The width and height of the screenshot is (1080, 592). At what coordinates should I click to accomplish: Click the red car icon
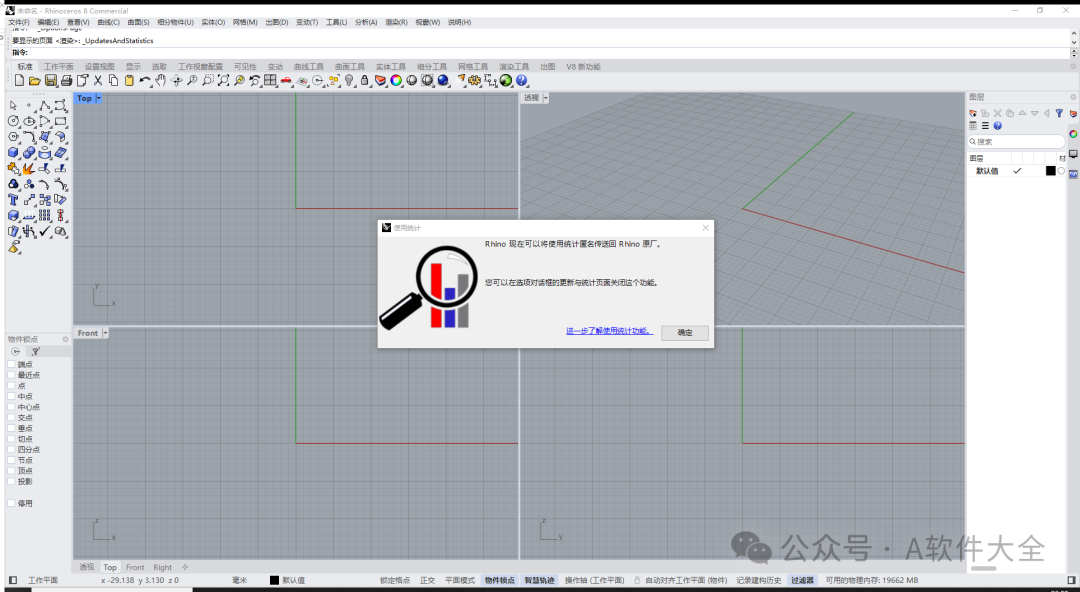point(286,81)
